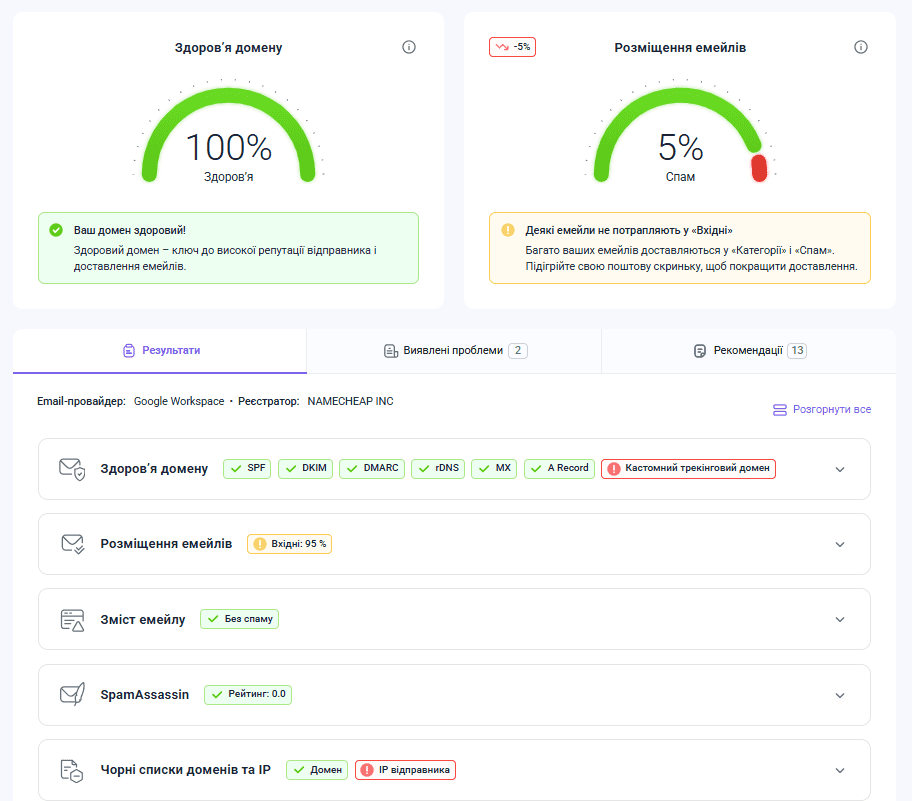Viewport: 912px width, 801px height.
Task: Click the SPF check badge
Action: 247,468
